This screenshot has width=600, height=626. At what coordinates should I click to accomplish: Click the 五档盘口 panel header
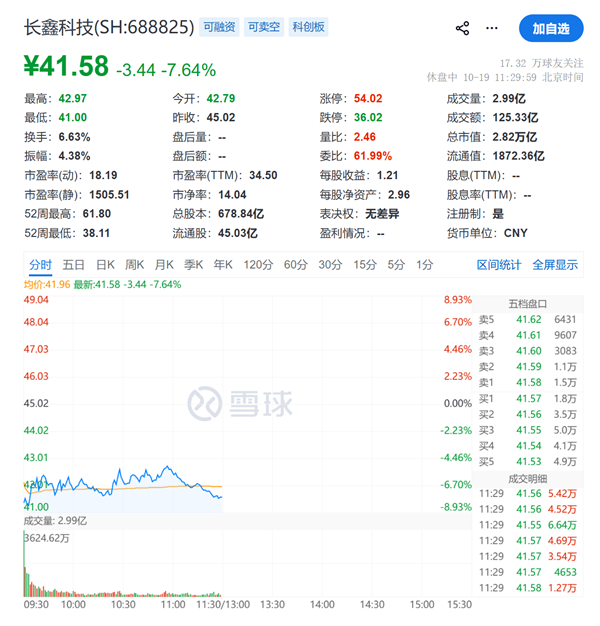pyautogui.click(x=527, y=304)
